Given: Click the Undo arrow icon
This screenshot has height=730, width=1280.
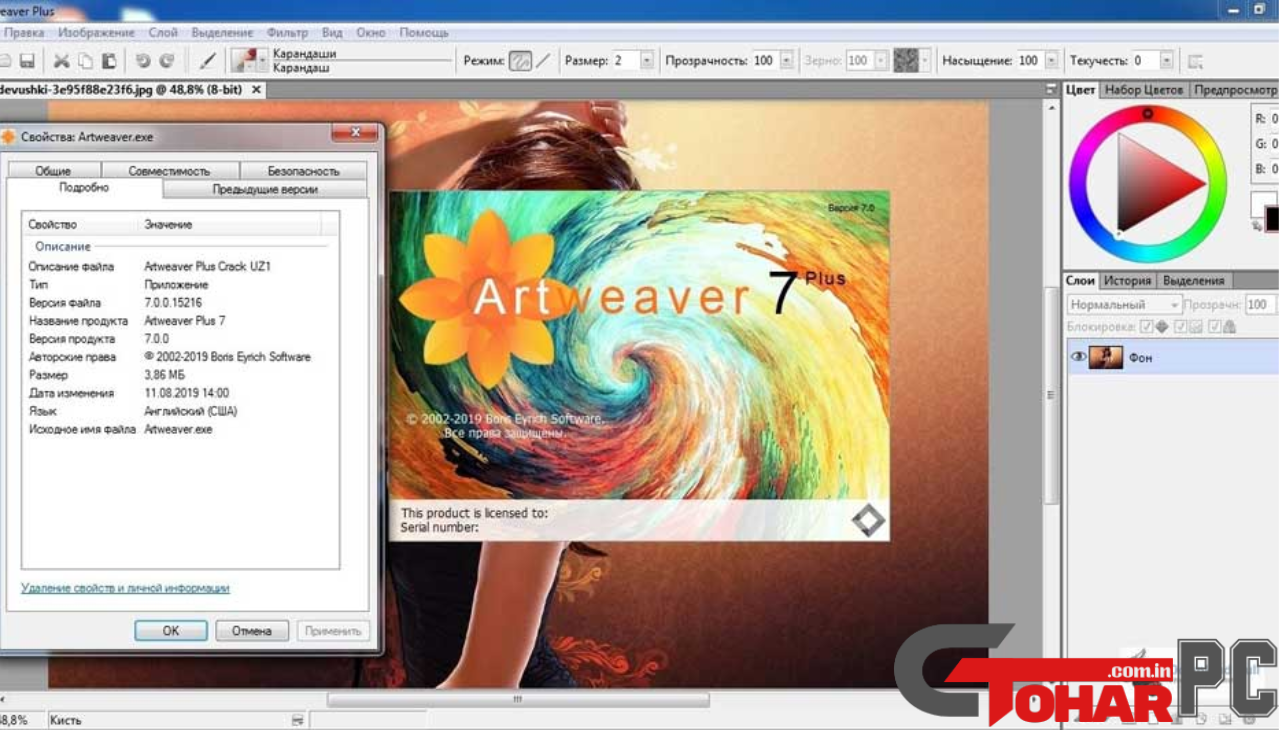Looking at the screenshot, I should (143, 61).
